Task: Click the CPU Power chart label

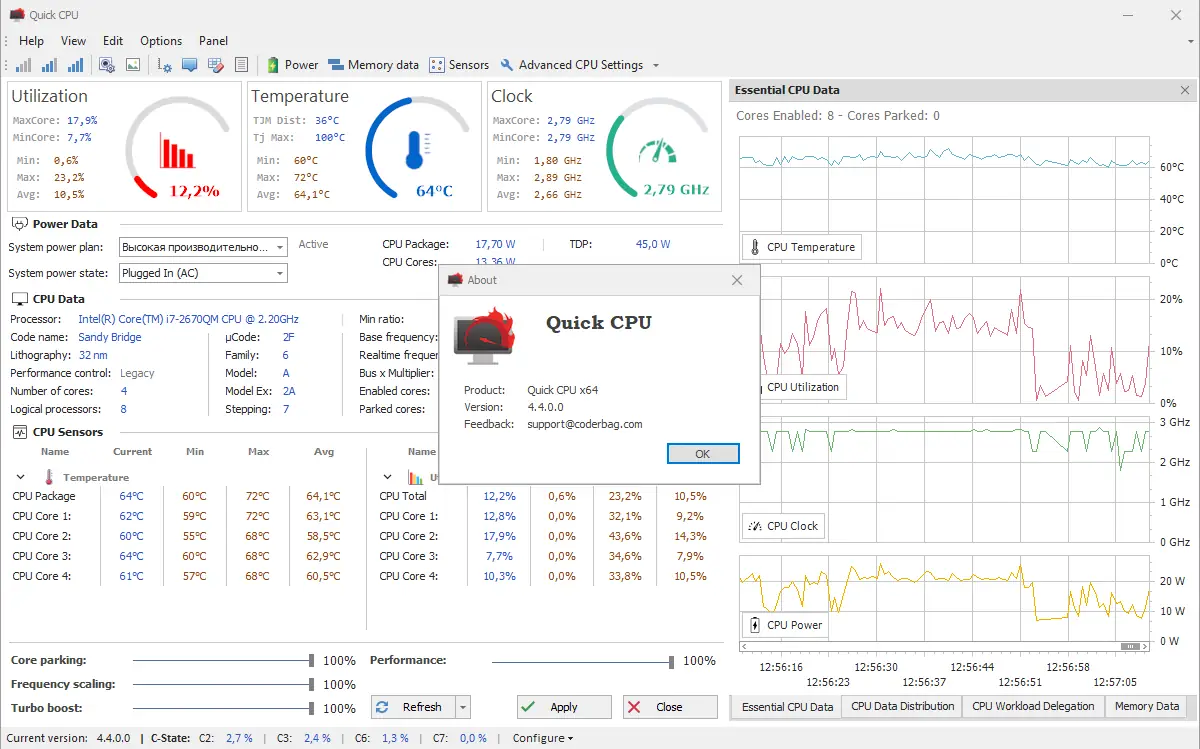Action: coord(785,625)
